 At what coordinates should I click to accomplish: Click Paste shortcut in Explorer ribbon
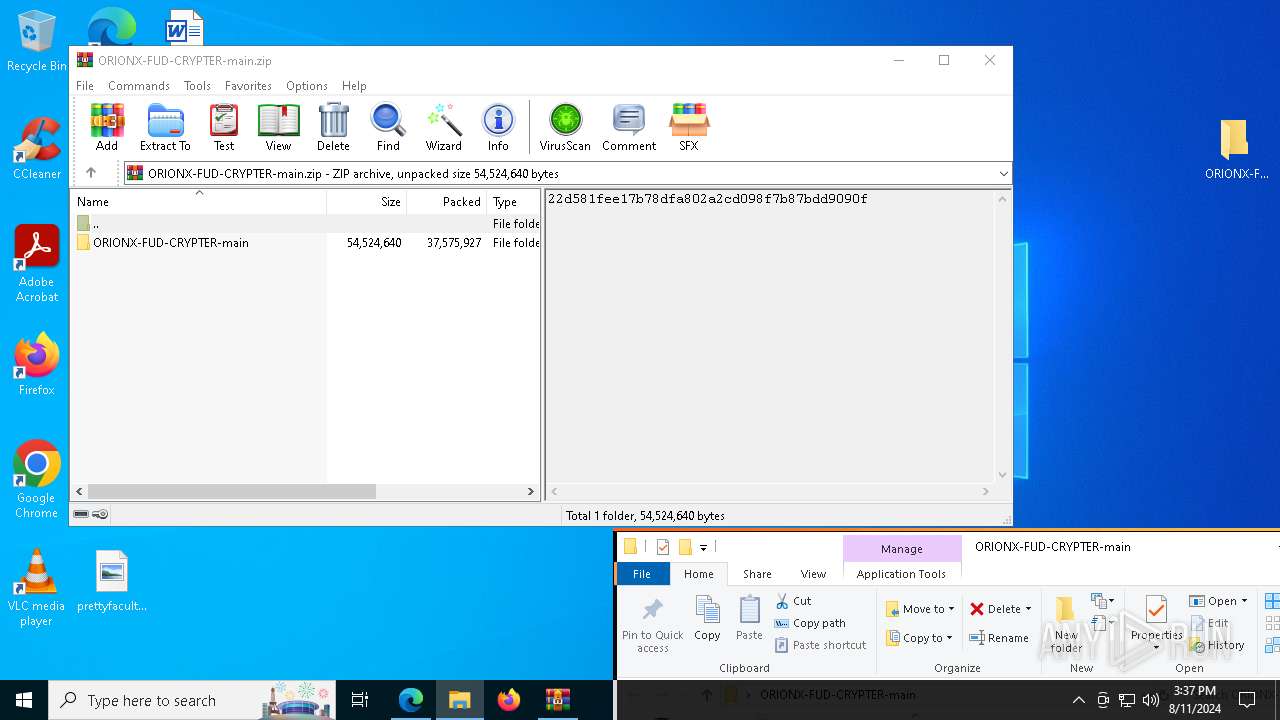[820, 645]
